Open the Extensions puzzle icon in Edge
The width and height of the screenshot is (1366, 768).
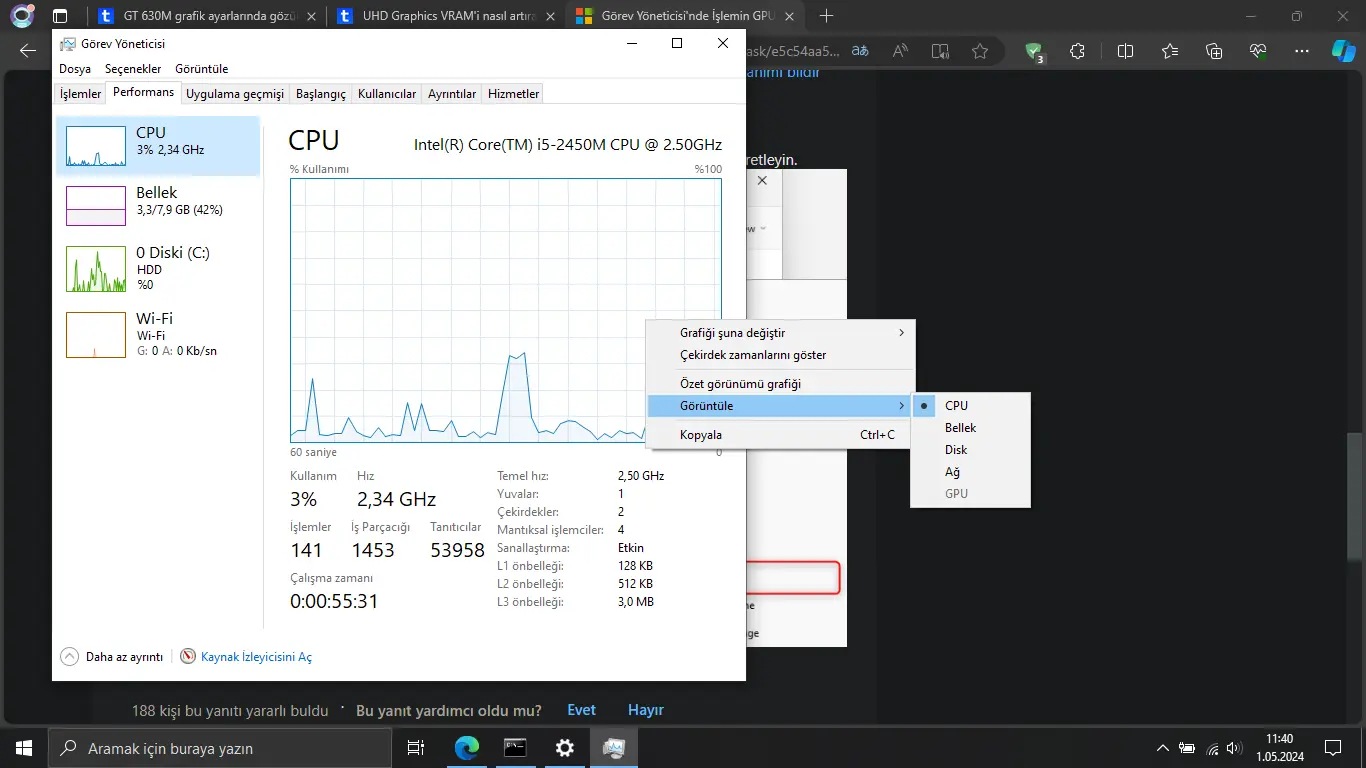1077,52
